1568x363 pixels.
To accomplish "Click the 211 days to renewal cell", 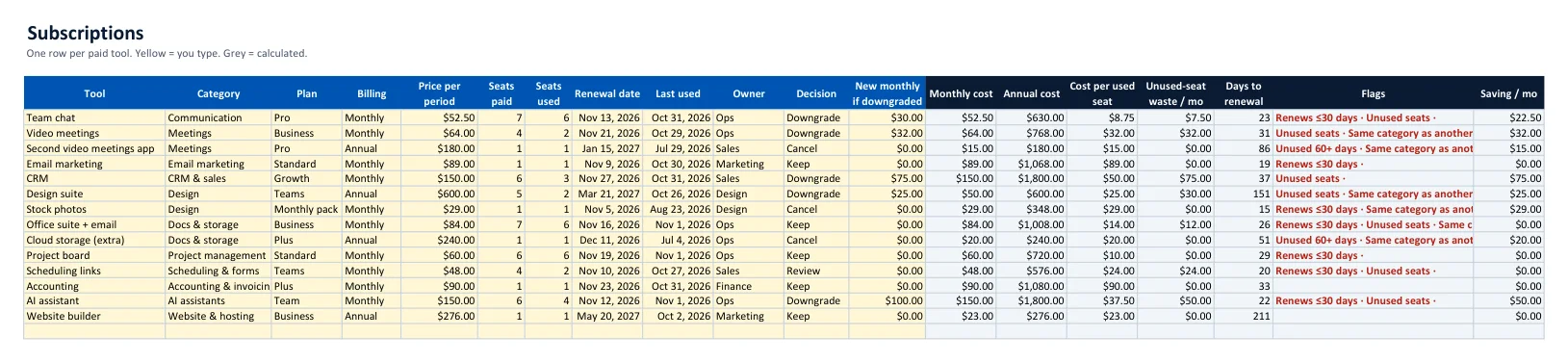I will pyautogui.click(x=1244, y=316).
